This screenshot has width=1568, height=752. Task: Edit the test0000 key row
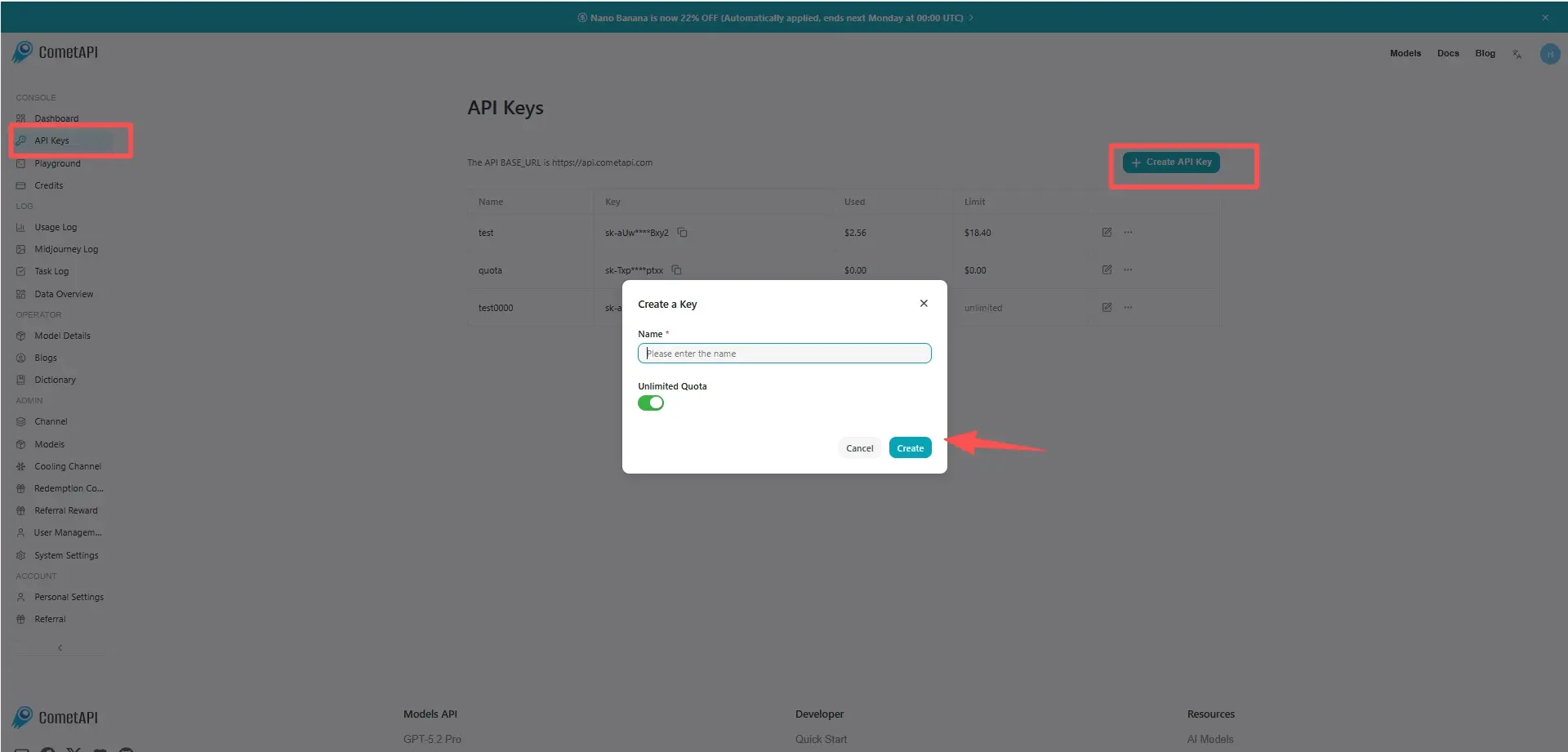(x=1107, y=308)
